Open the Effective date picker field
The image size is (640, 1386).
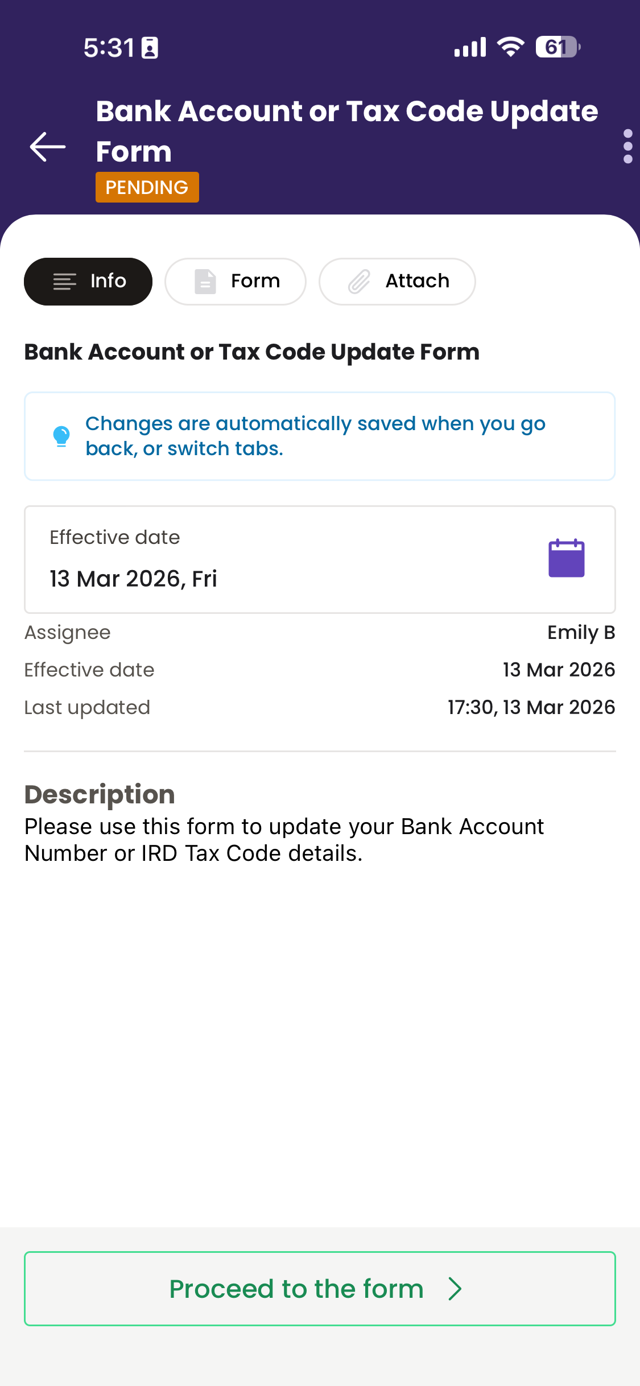(x=320, y=559)
